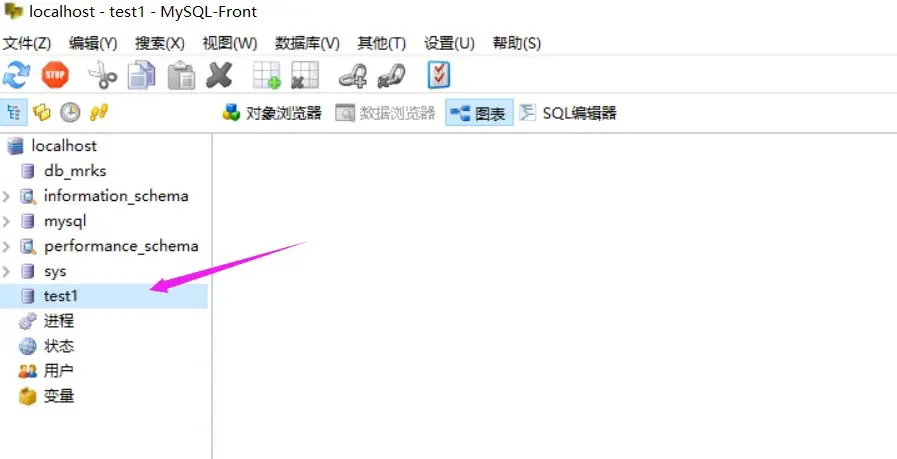Expand the mysql database node
The image size is (897, 459).
7,221
